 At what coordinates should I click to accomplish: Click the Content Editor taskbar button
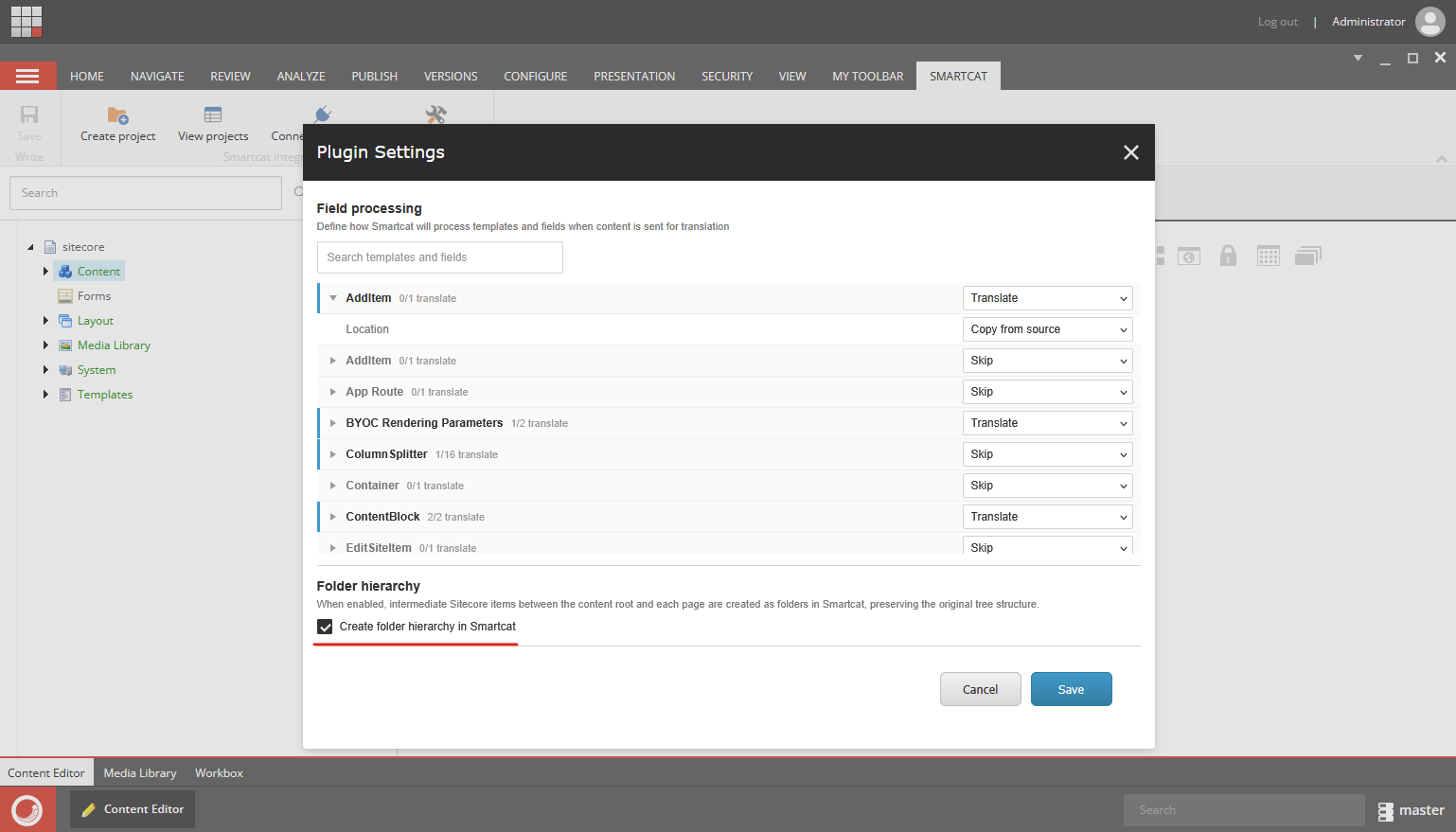pos(133,809)
